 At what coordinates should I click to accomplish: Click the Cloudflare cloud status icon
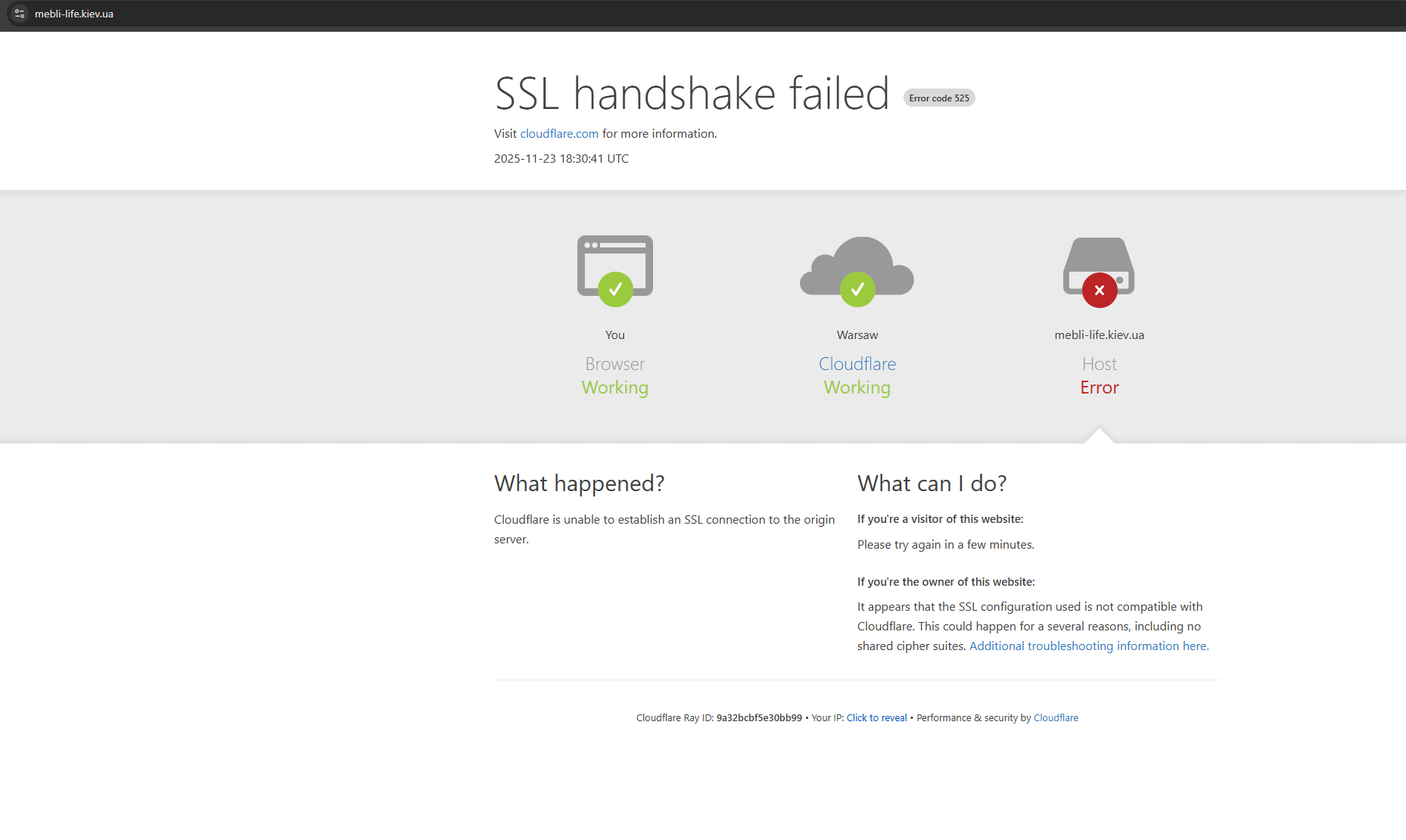pos(857,271)
